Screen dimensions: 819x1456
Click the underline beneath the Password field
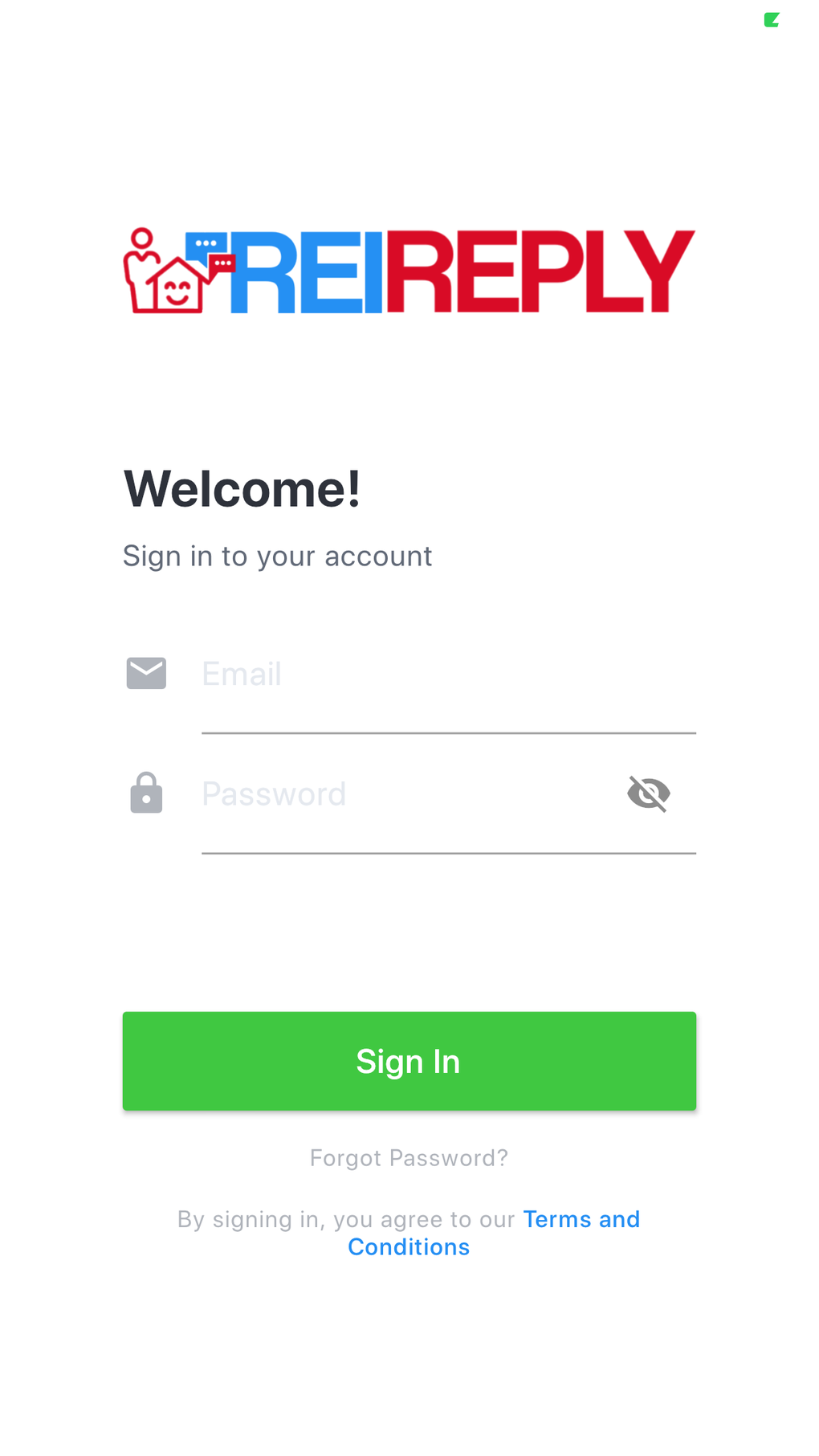pyautogui.click(x=449, y=853)
